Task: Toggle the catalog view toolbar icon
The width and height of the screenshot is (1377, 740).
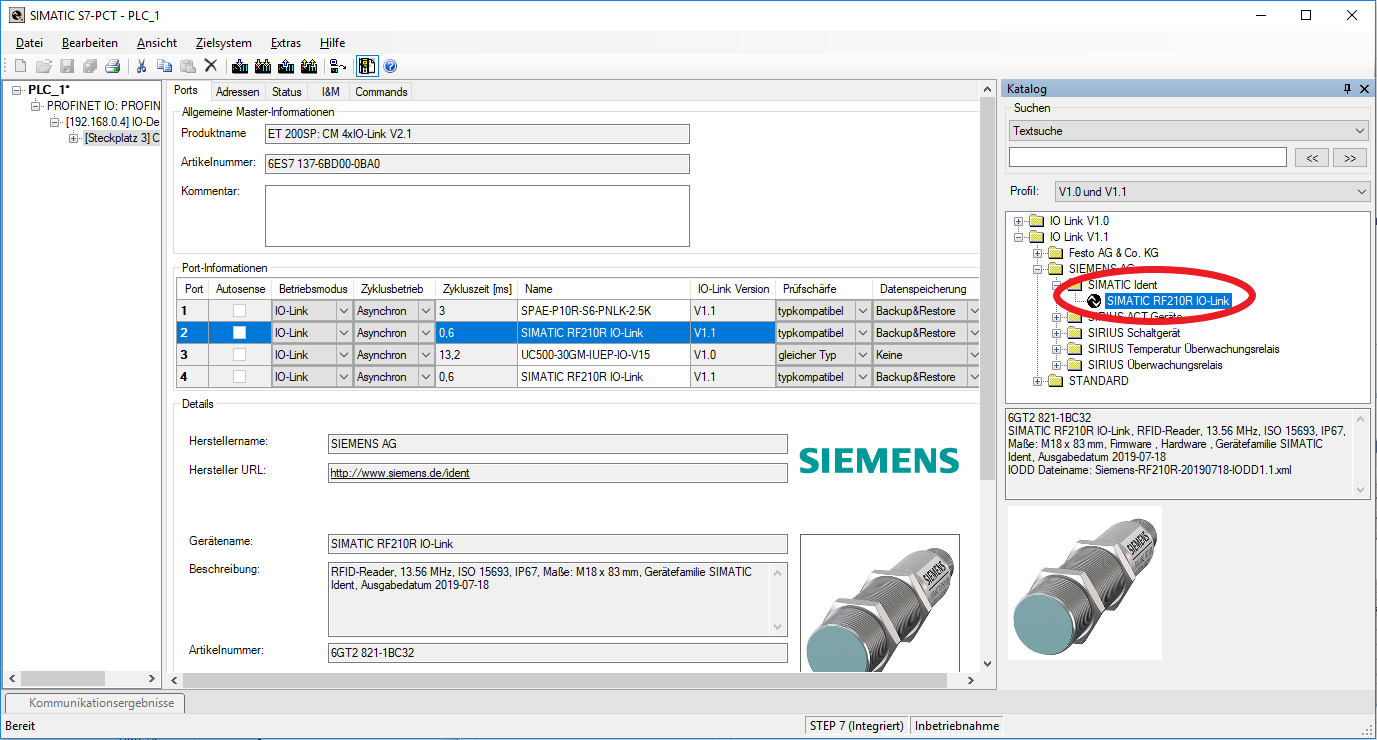Action: point(367,66)
